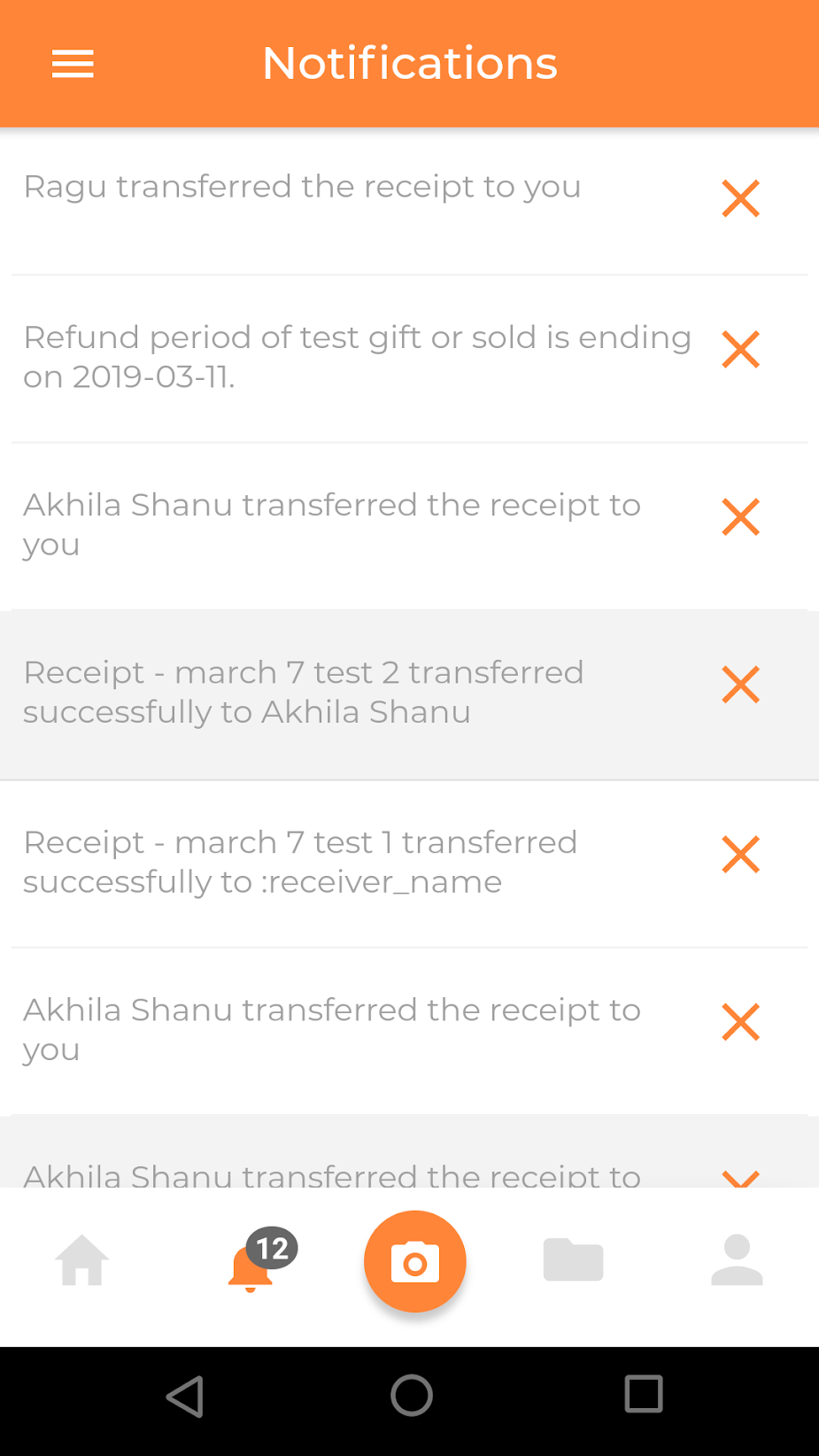Go to the Home tab
The image size is (819, 1456).
[x=82, y=1259]
